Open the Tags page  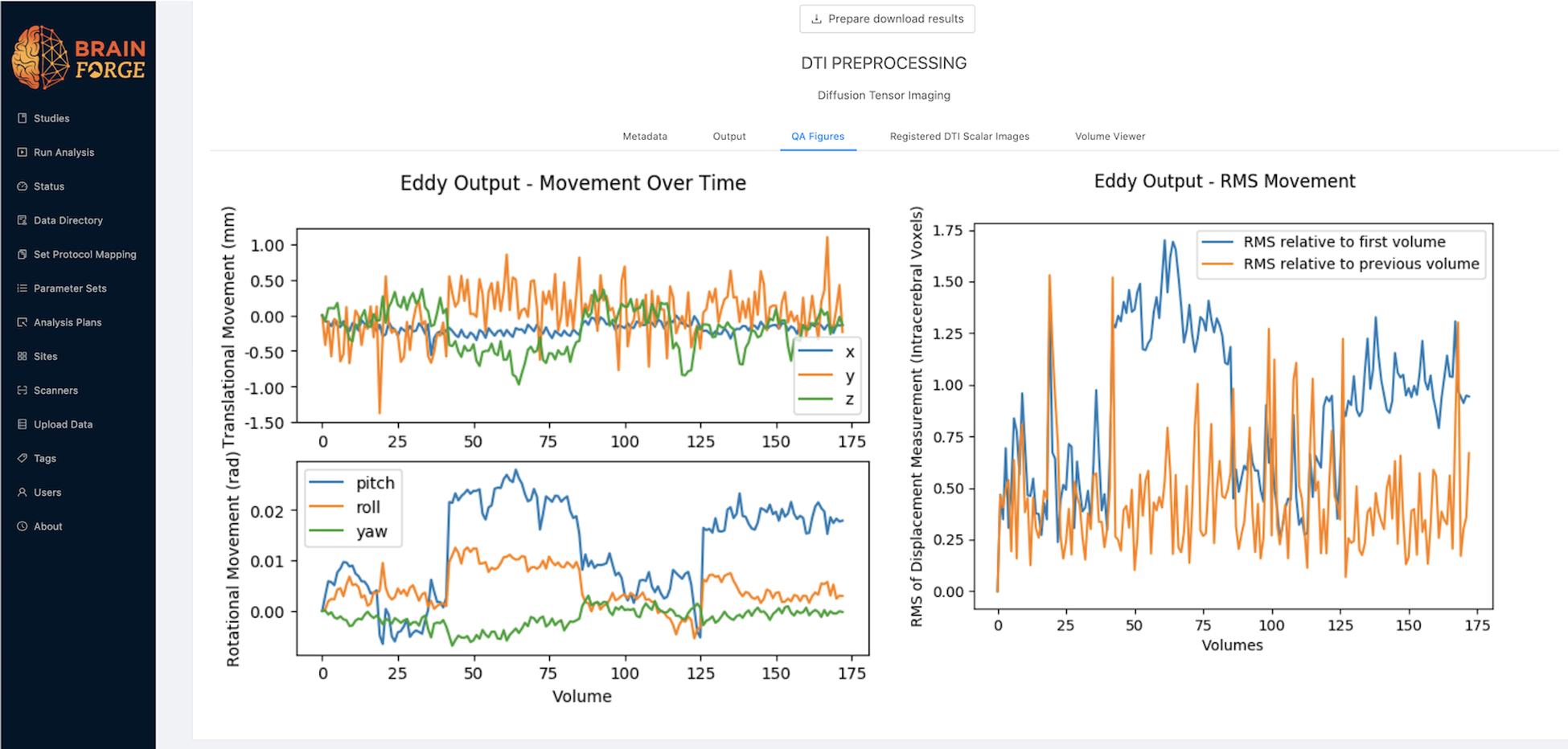pyautogui.click(x=45, y=458)
